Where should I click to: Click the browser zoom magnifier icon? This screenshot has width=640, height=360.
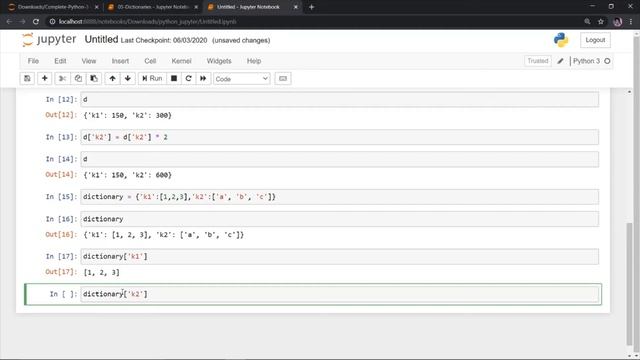tap(587, 22)
